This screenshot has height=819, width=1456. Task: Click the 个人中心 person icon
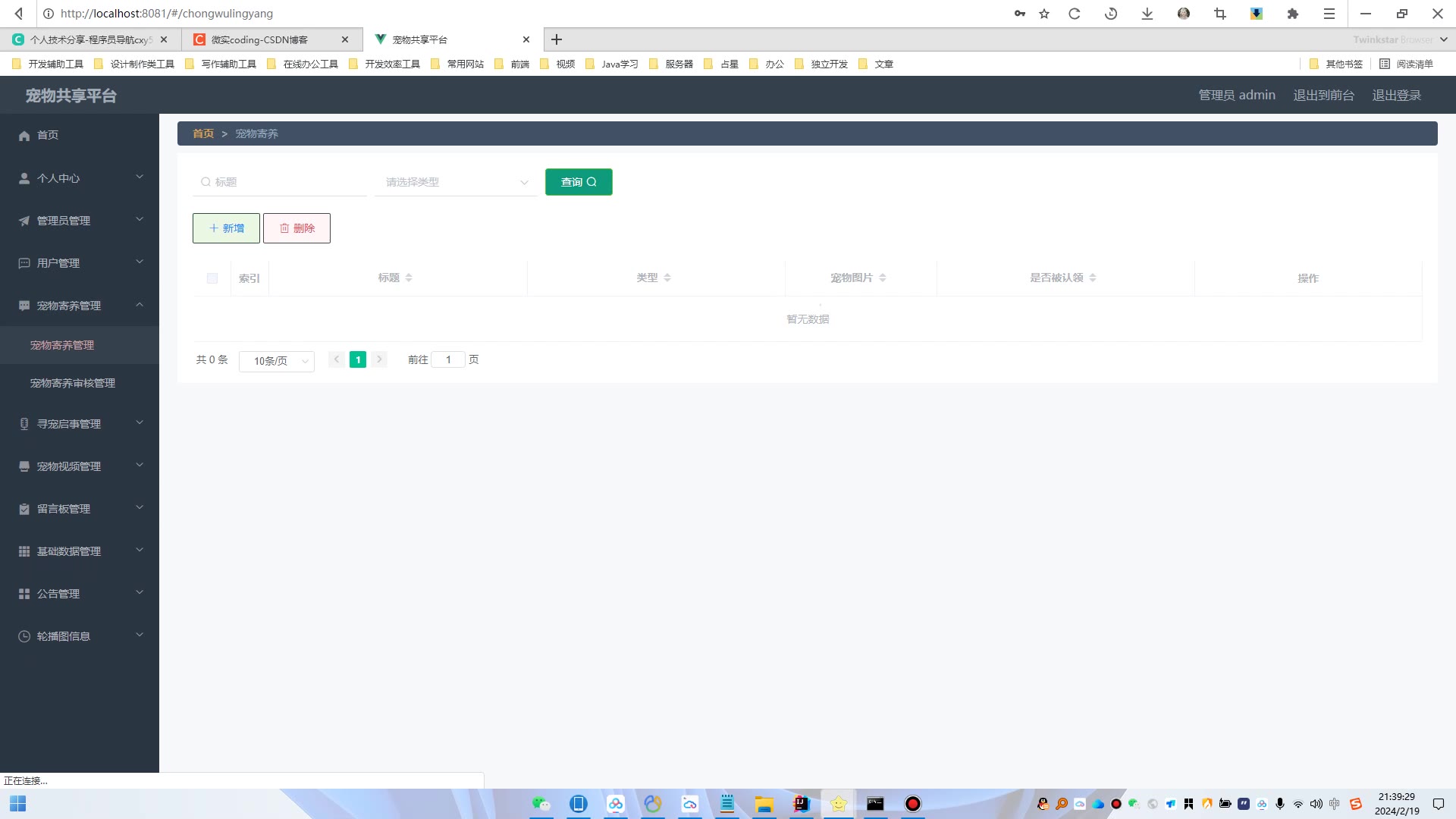pyautogui.click(x=24, y=178)
